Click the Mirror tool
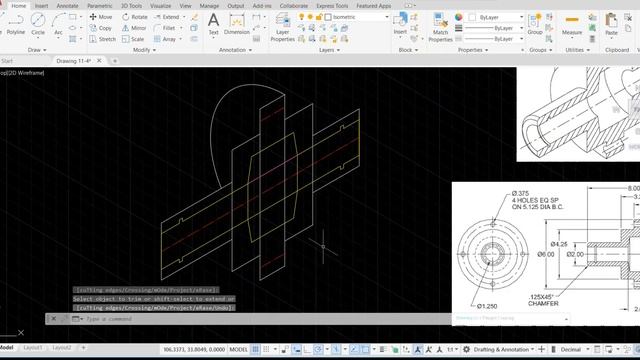 [134, 28]
